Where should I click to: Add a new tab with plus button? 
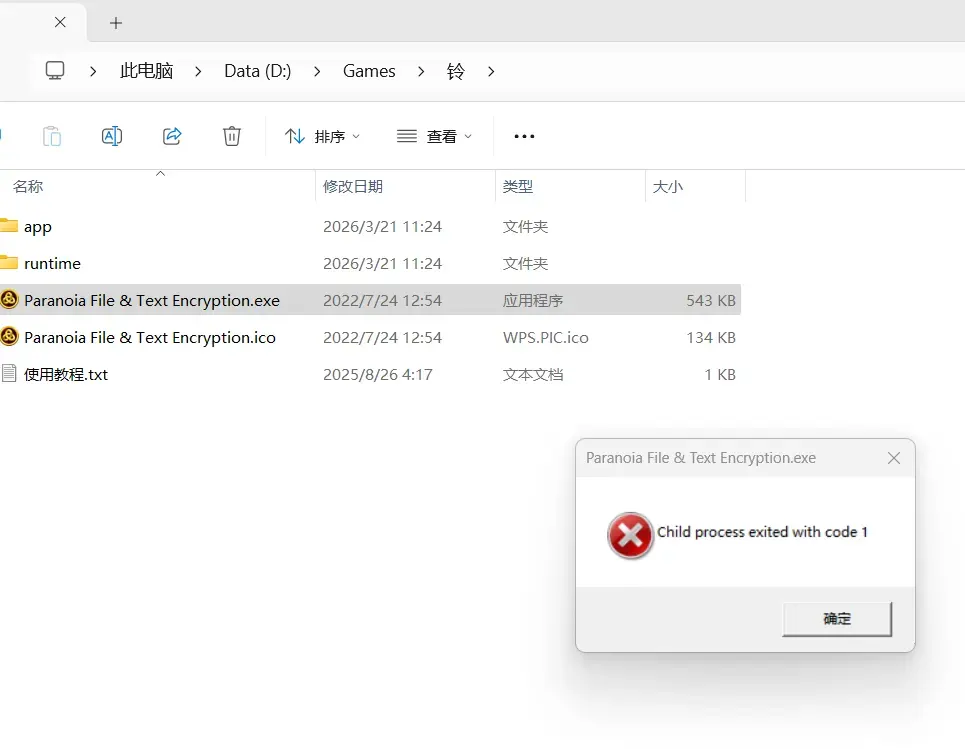pos(116,23)
